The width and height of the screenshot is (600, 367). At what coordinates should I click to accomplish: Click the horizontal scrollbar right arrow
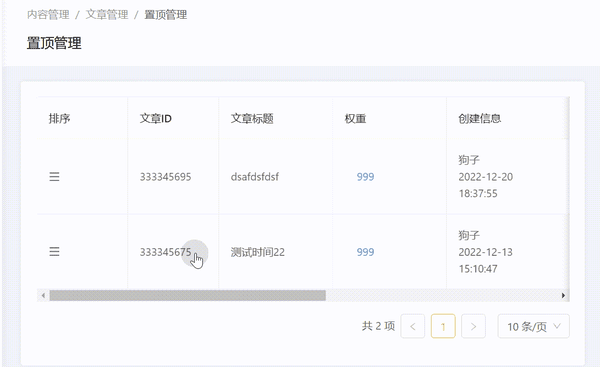563,295
